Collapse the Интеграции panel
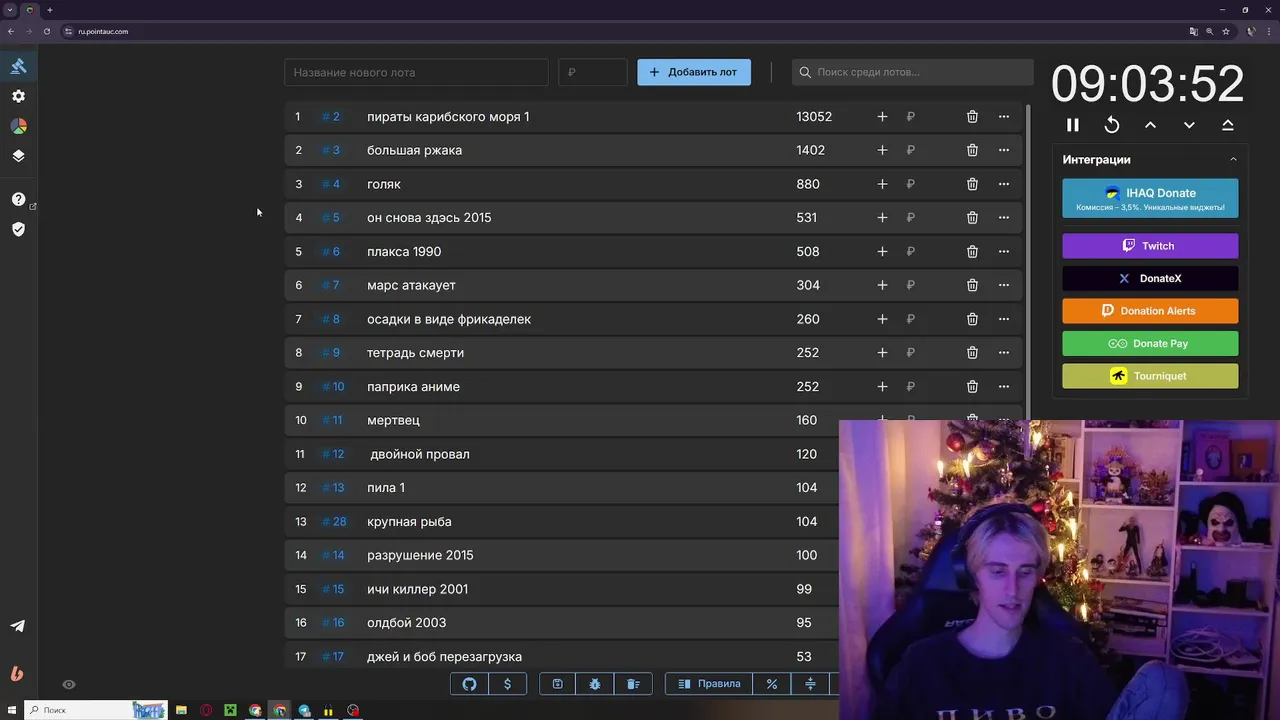 point(1233,159)
